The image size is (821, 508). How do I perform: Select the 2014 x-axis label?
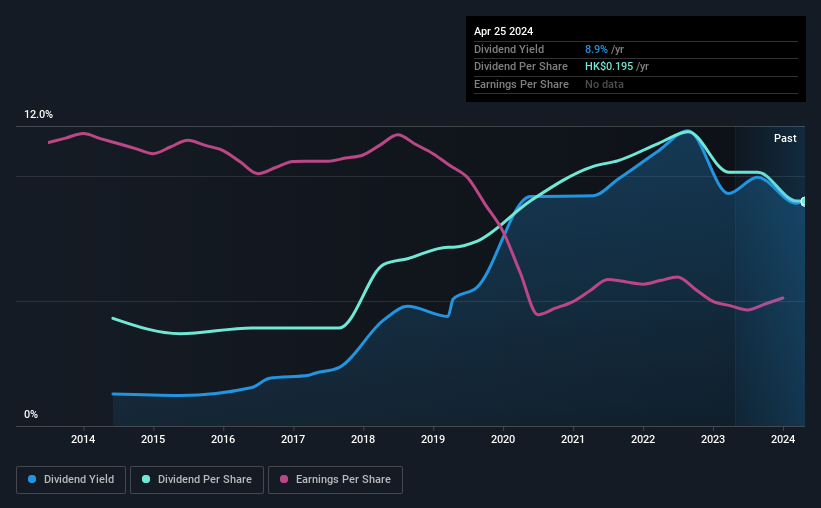83,439
